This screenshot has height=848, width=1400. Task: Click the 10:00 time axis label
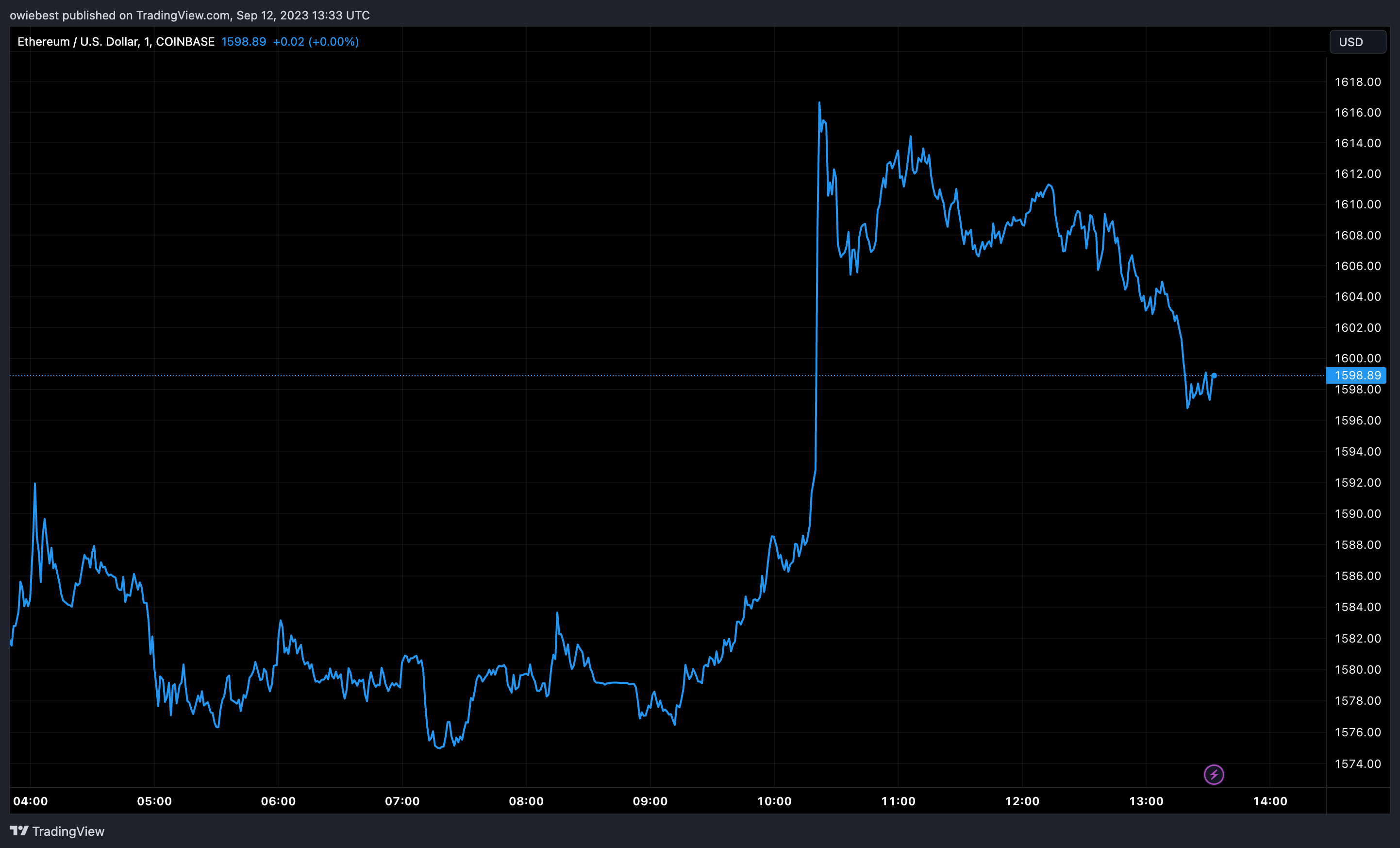point(774,801)
